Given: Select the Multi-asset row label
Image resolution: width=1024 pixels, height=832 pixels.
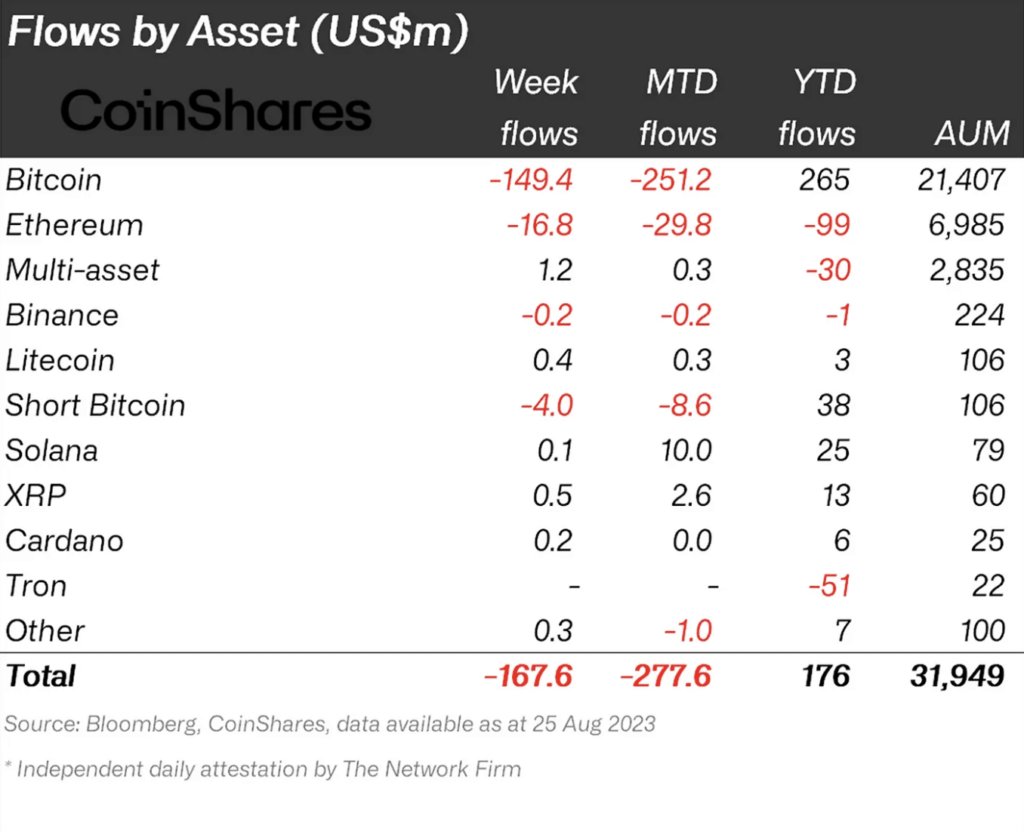Looking at the screenshot, I should tap(82, 270).
